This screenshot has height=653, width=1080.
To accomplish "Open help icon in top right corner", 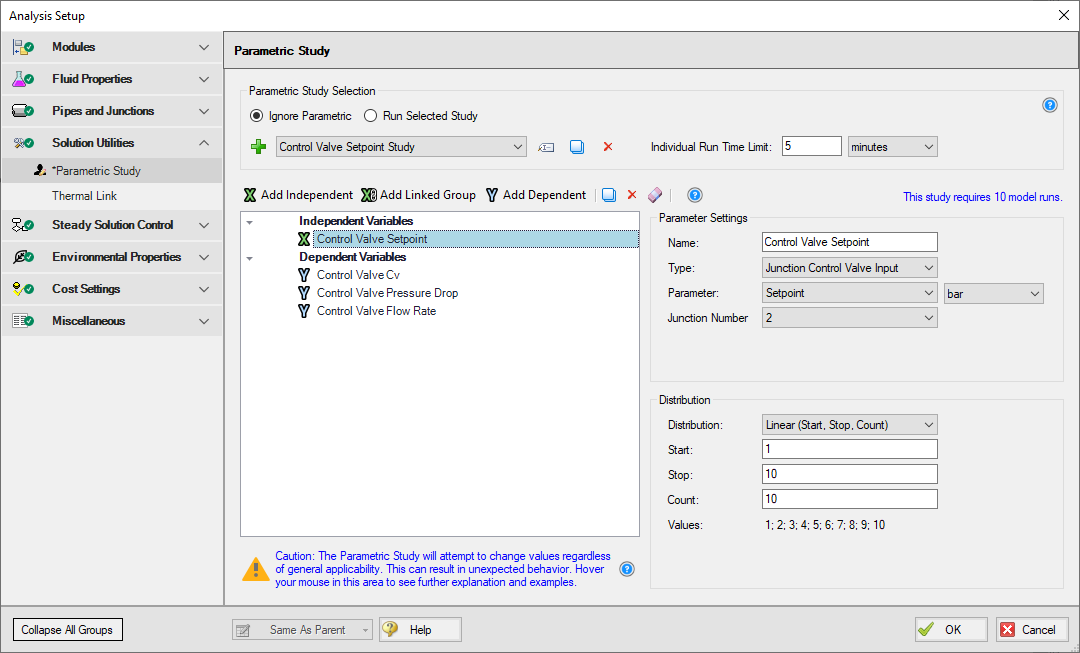I will (x=1050, y=105).
